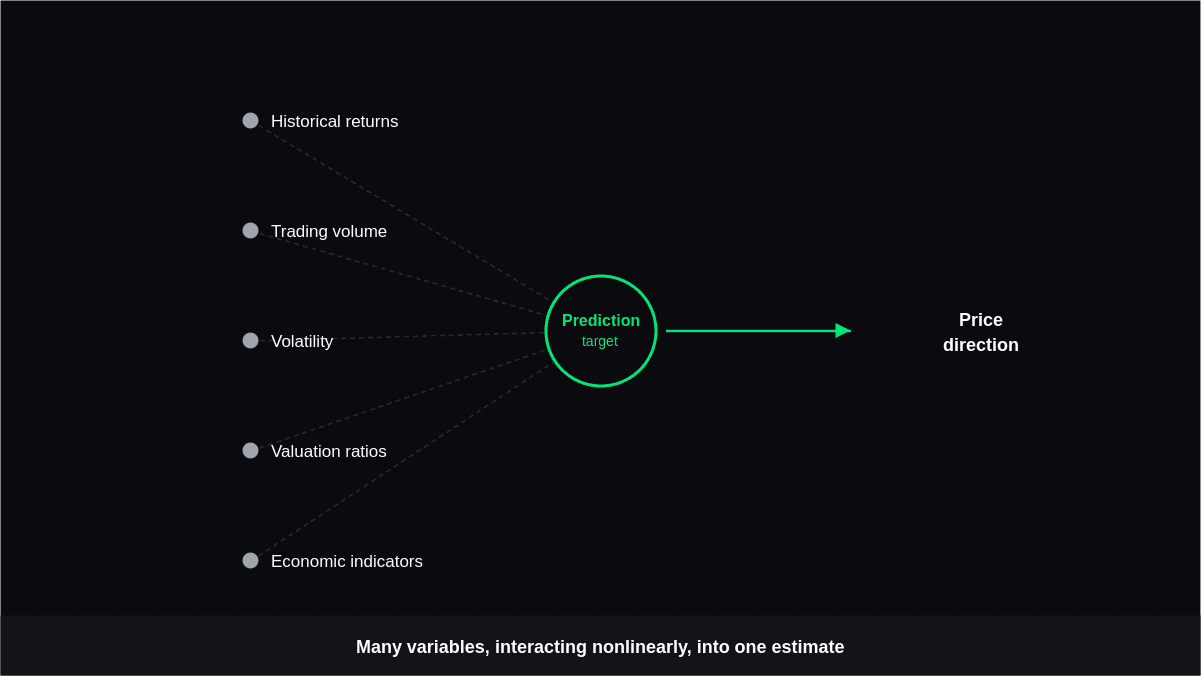Click the Valuation ratios gray dot
Image resolution: width=1201 pixels, height=676 pixels.
point(250,451)
